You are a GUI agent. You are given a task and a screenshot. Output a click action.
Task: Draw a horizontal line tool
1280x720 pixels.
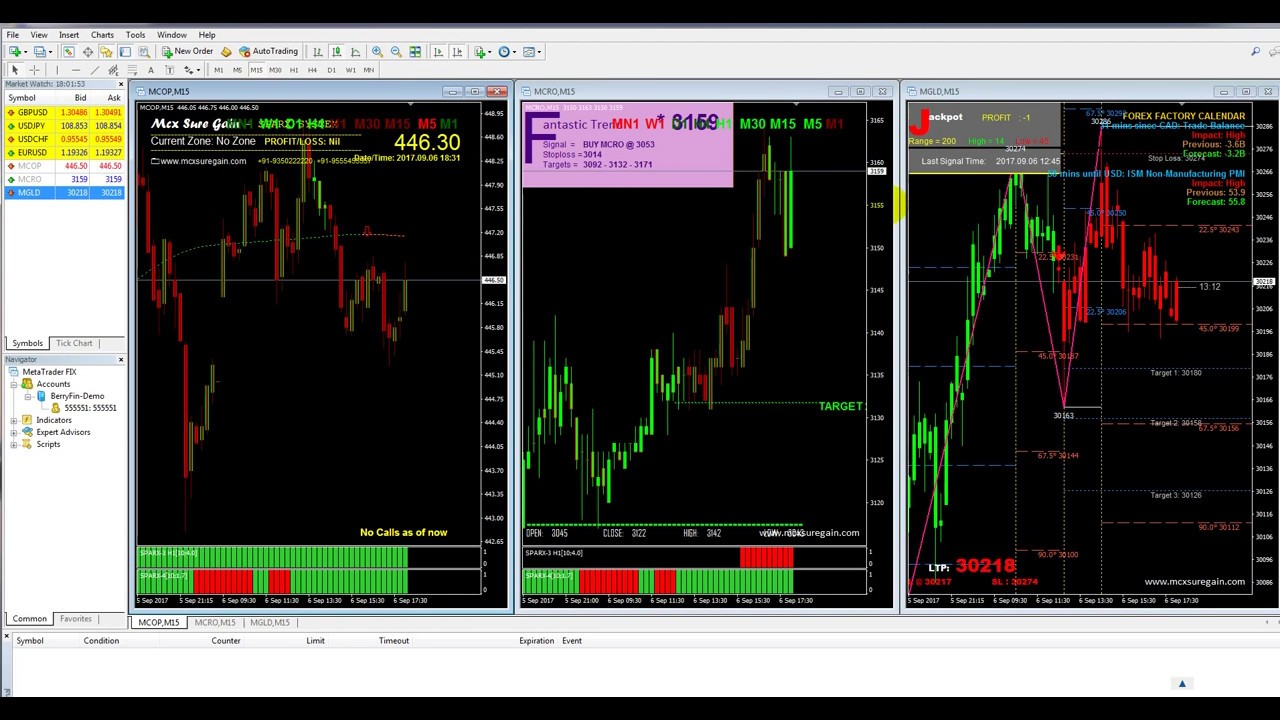click(x=76, y=70)
